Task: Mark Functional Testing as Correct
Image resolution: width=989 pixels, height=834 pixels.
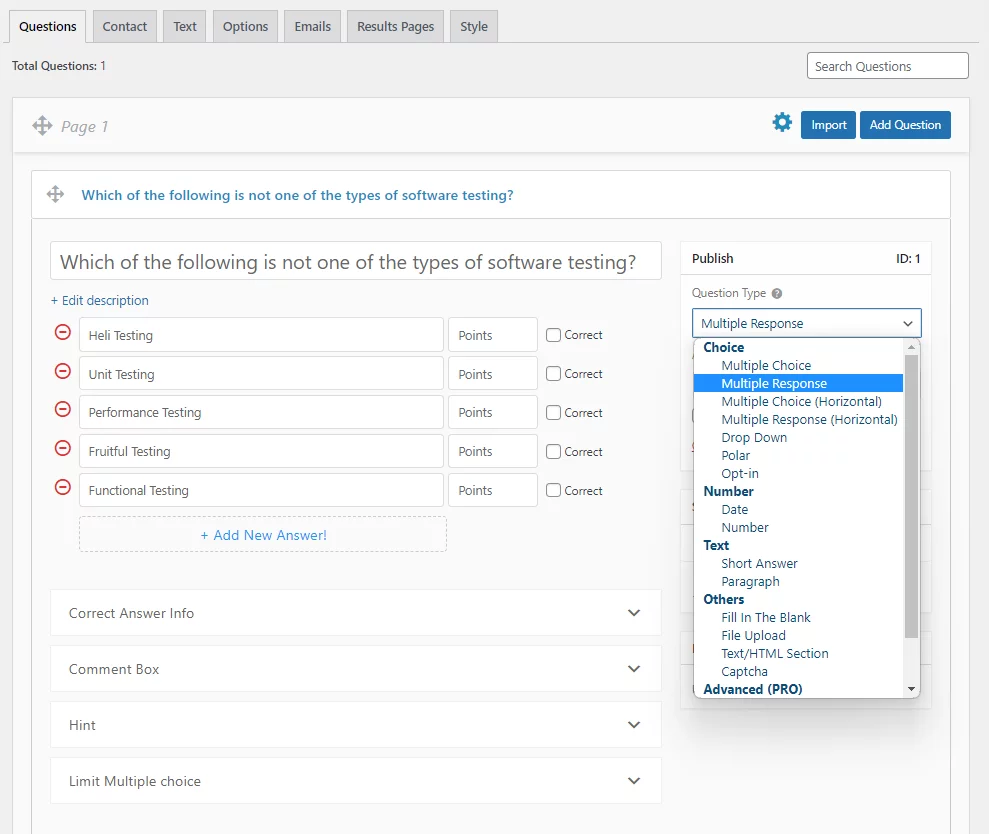Action: pyautogui.click(x=553, y=490)
